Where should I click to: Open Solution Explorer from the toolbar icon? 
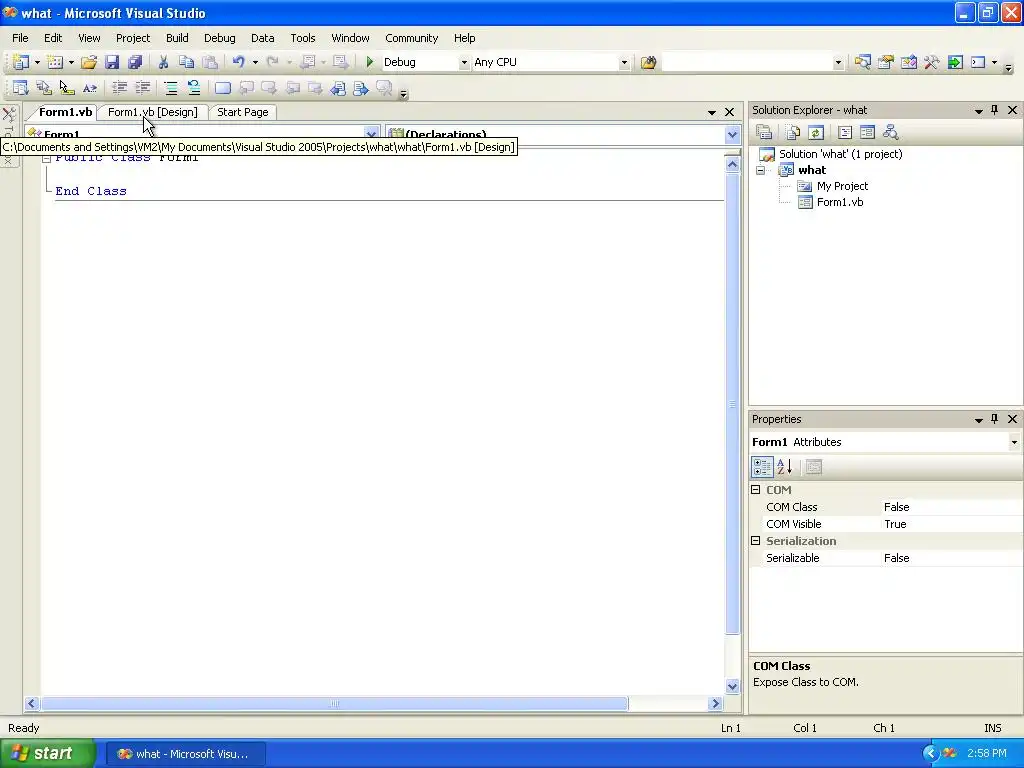pyautogui.click(x=863, y=62)
